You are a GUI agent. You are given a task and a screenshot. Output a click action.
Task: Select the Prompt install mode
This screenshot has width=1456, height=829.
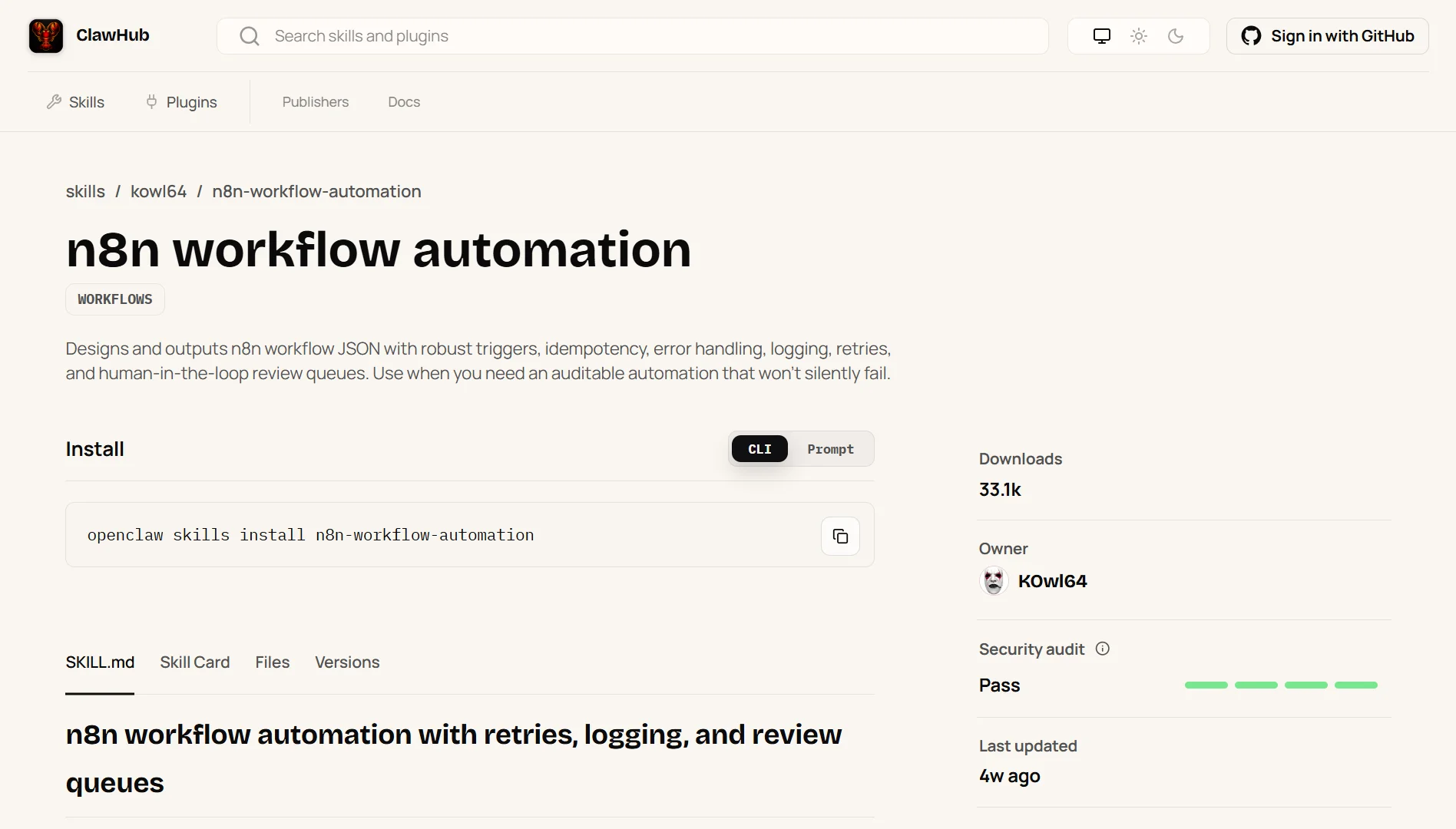tap(830, 449)
